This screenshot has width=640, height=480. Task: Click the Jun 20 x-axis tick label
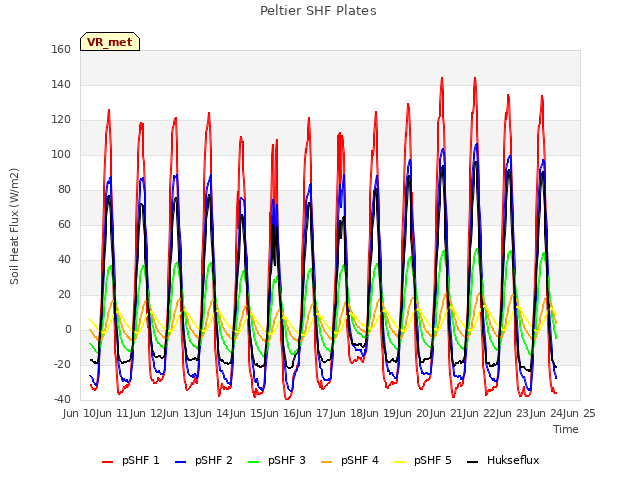tap(414, 413)
